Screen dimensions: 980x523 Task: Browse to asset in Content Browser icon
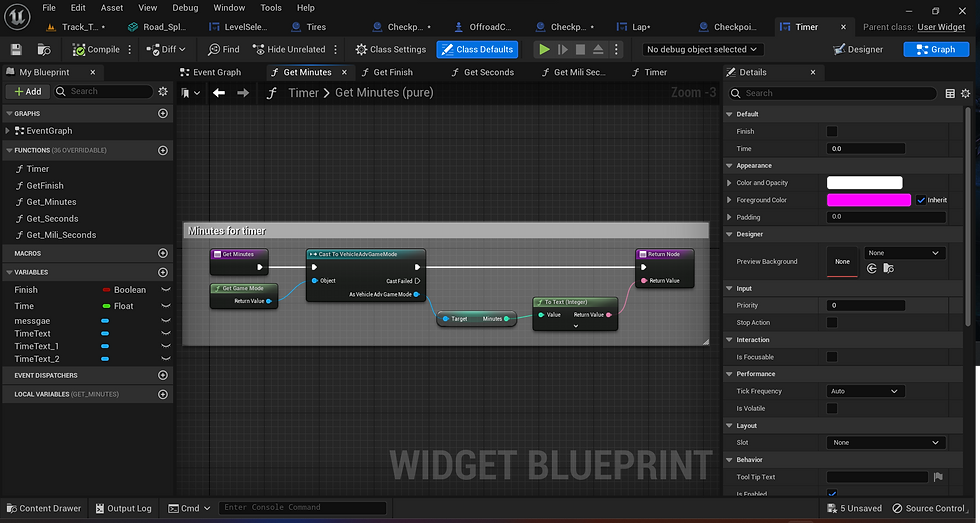[x=44, y=49]
